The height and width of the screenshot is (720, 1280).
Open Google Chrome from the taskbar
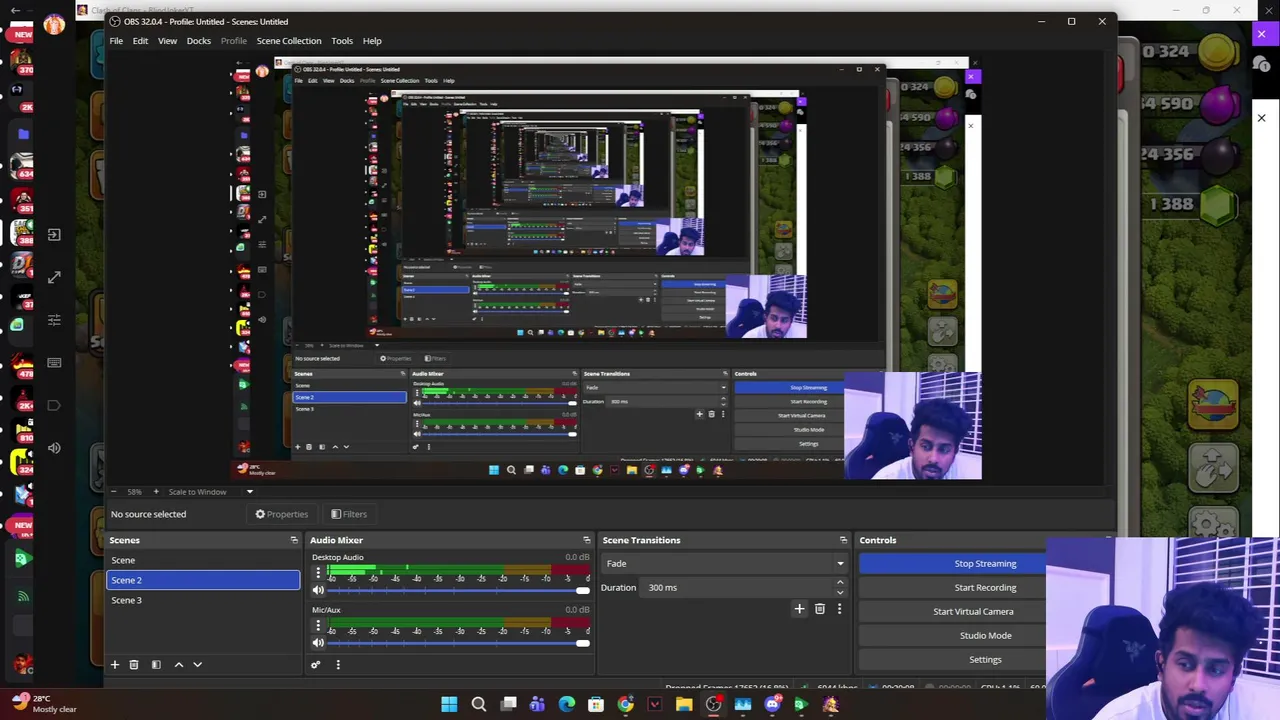coord(625,705)
